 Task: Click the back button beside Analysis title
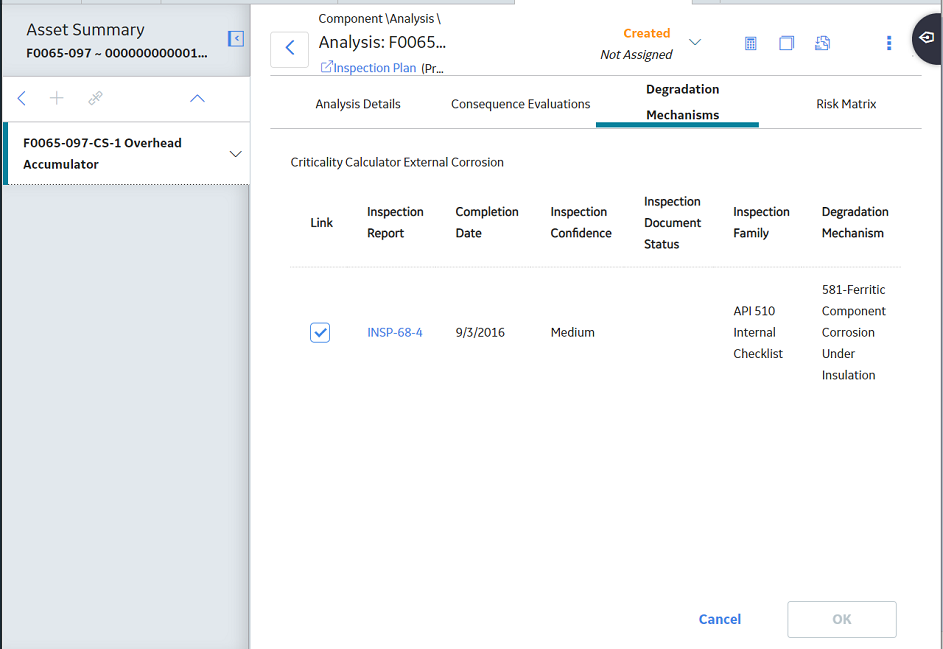[x=290, y=48]
